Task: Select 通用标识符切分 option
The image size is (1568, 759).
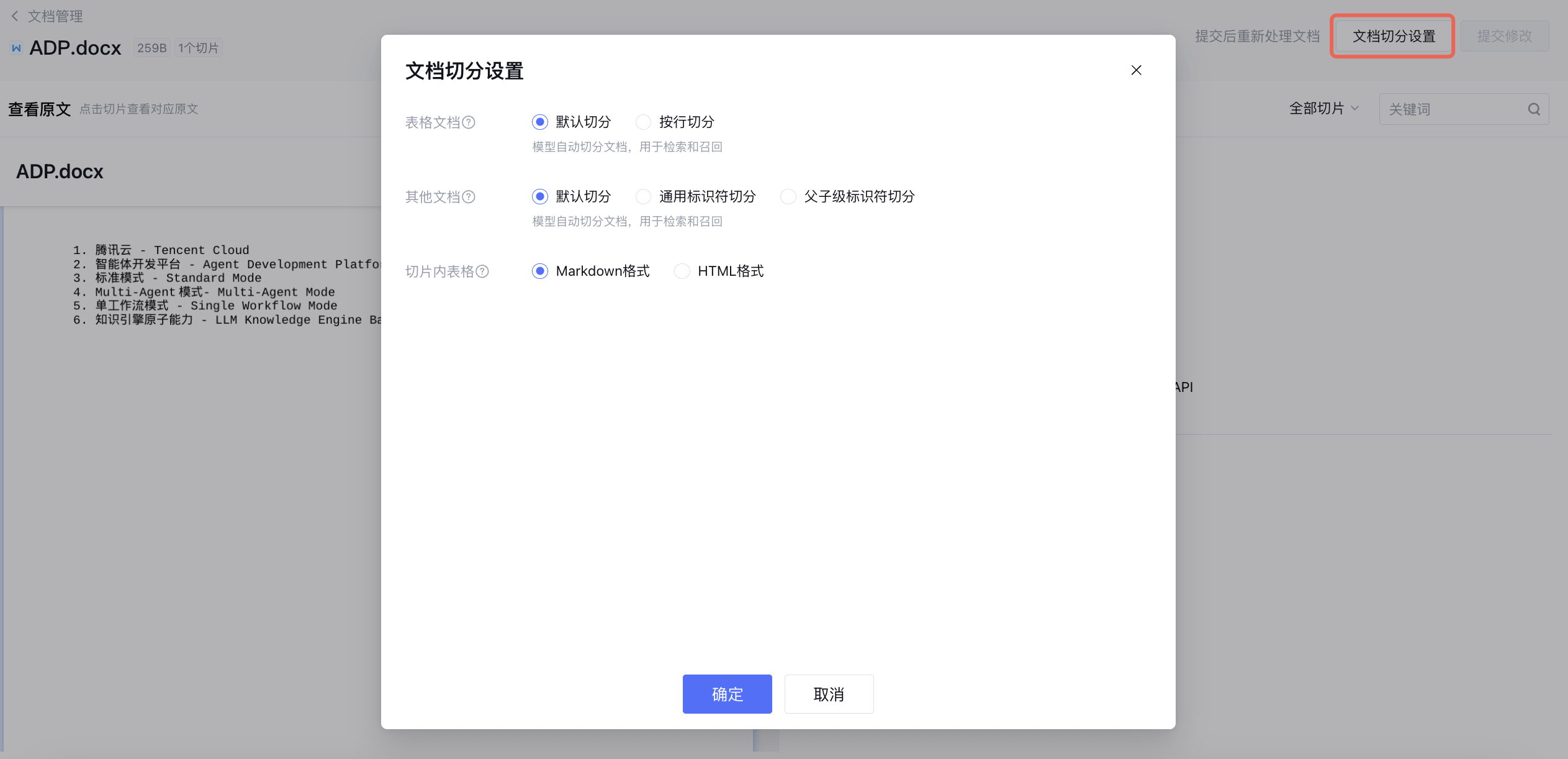Action: tap(644, 196)
